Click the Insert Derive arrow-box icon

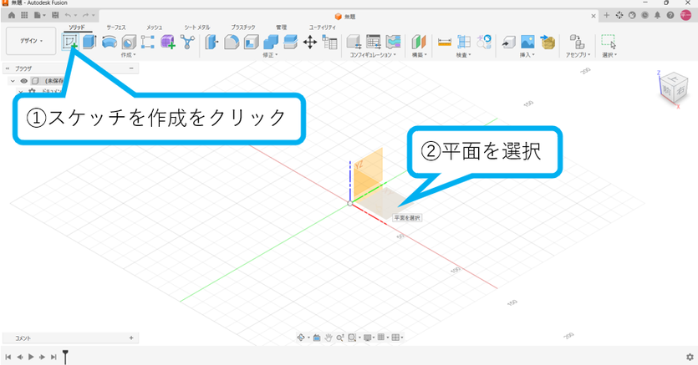(508, 42)
